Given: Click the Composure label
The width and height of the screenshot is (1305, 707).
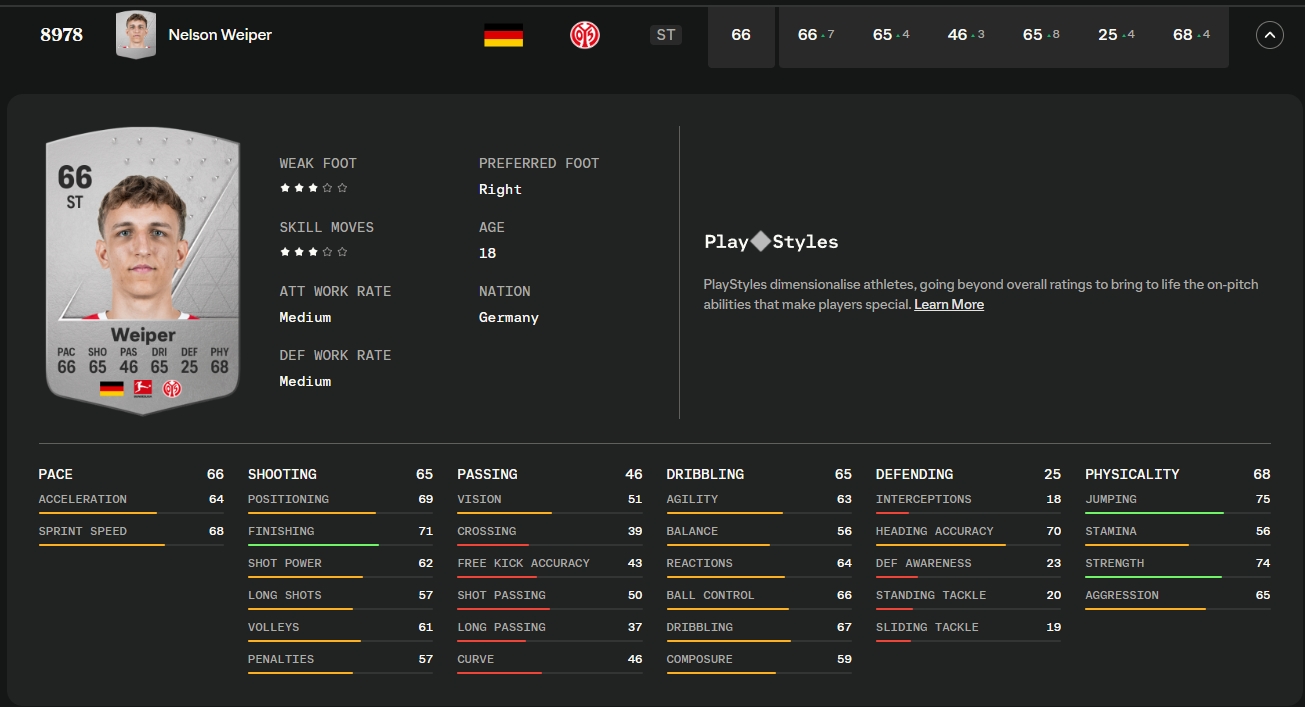Looking at the screenshot, I should click(x=700, y=659).
